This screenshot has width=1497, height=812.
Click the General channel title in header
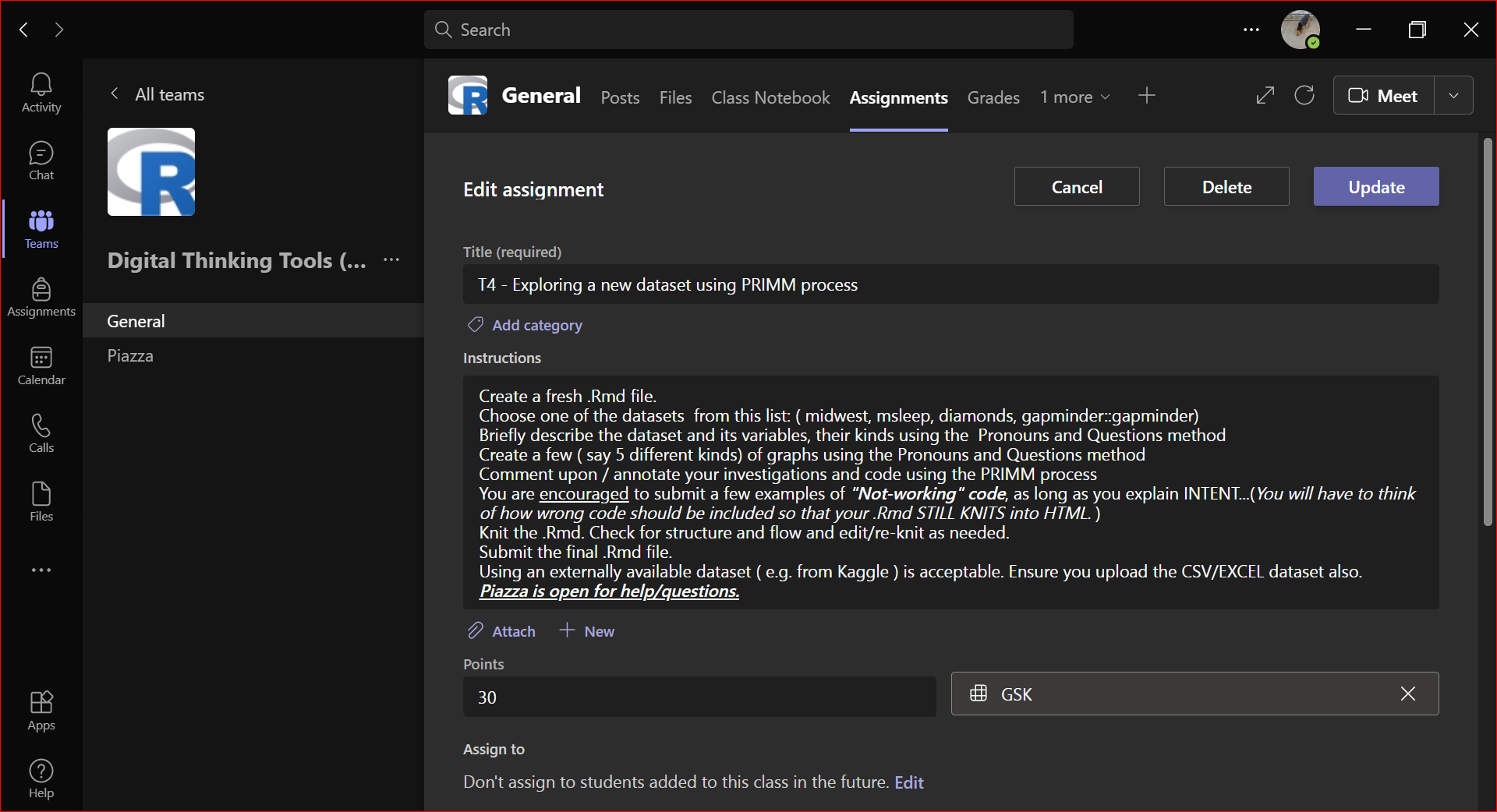pos(541,95)
